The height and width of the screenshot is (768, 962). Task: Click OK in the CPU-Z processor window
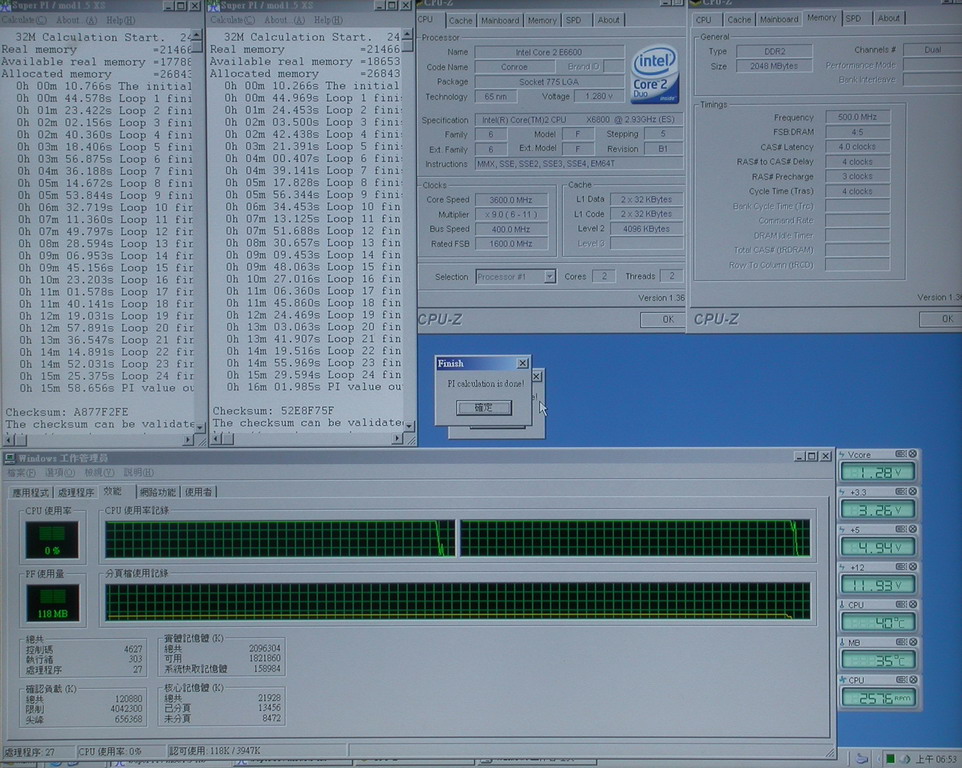664,319
